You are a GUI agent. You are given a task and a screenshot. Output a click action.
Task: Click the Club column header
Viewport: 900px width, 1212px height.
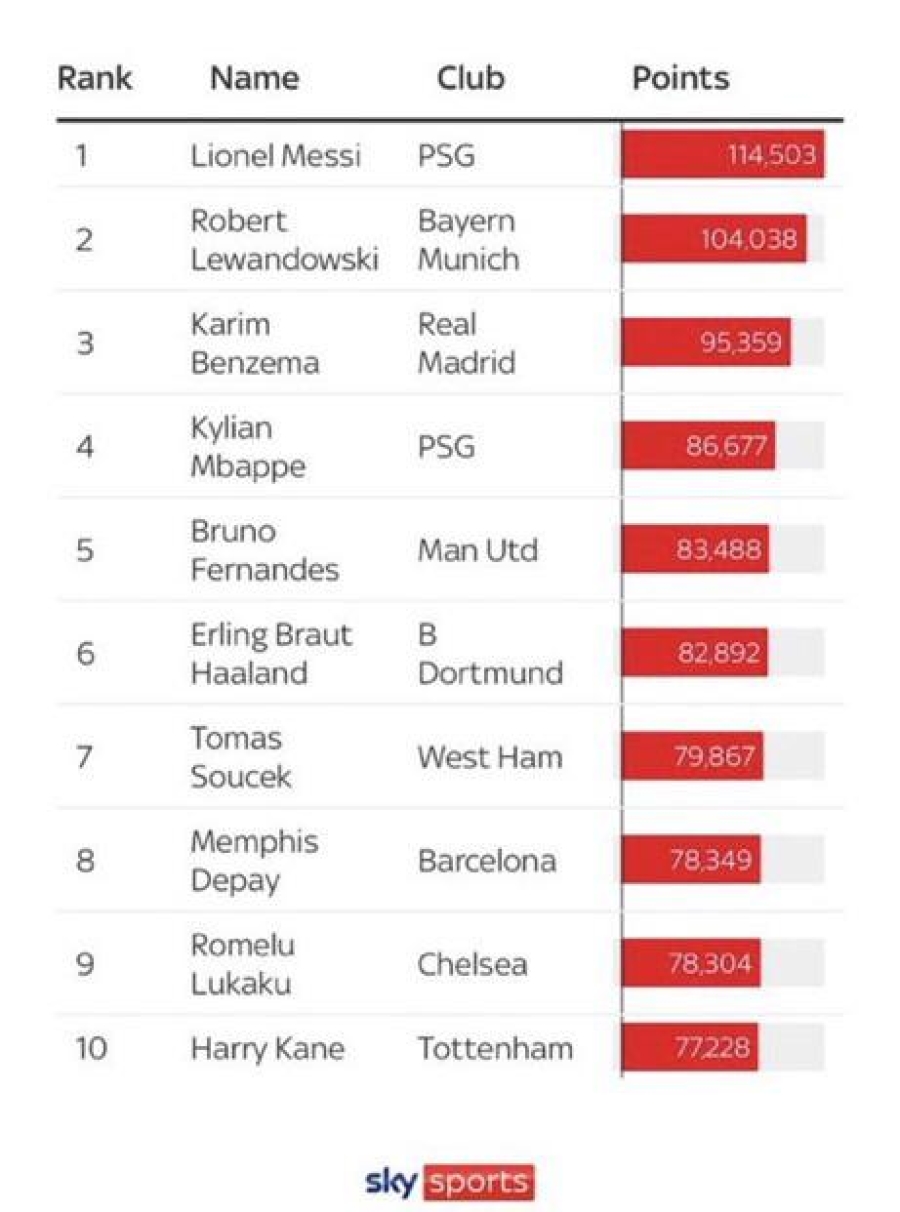click(470, 79)
